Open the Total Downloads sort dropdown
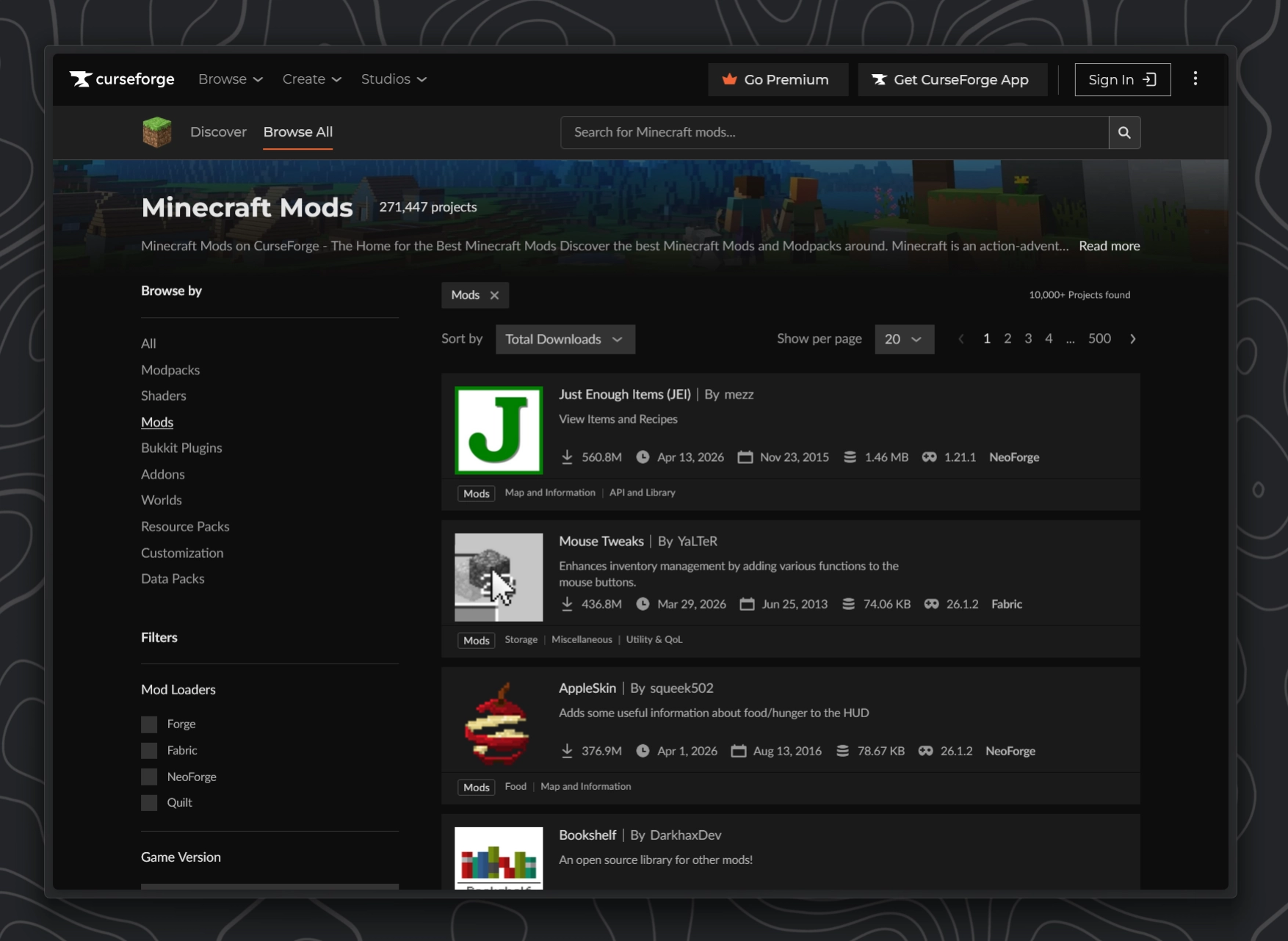Screen dimensions: 1288x941 565,339
